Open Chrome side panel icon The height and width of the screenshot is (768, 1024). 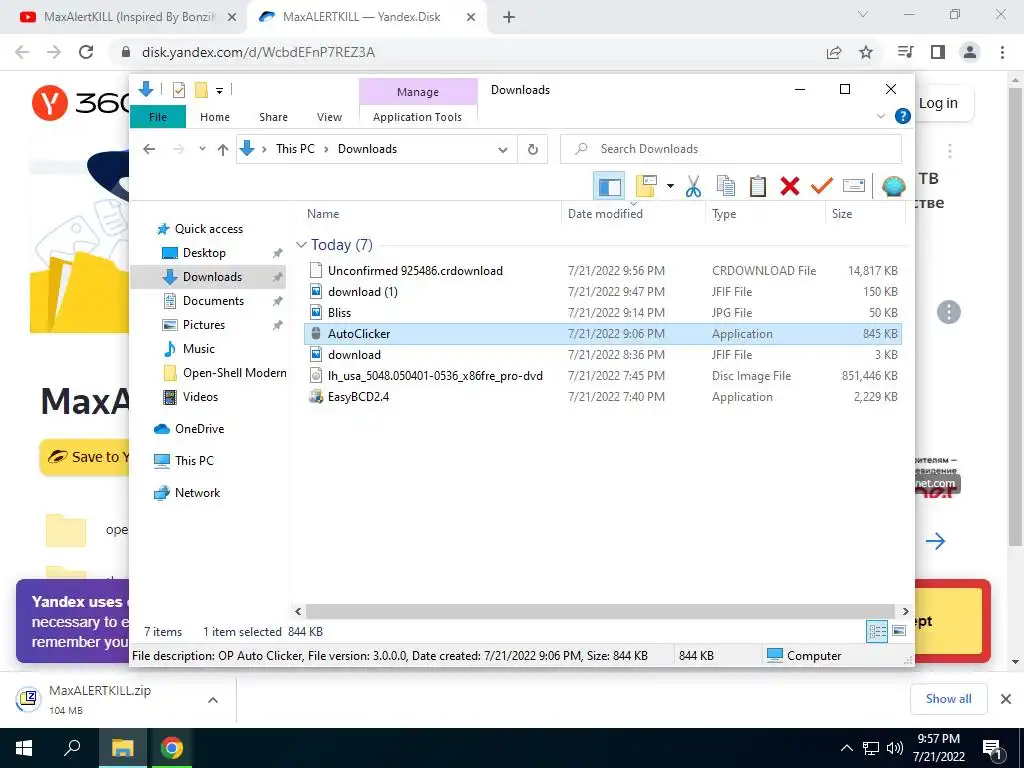938,52
